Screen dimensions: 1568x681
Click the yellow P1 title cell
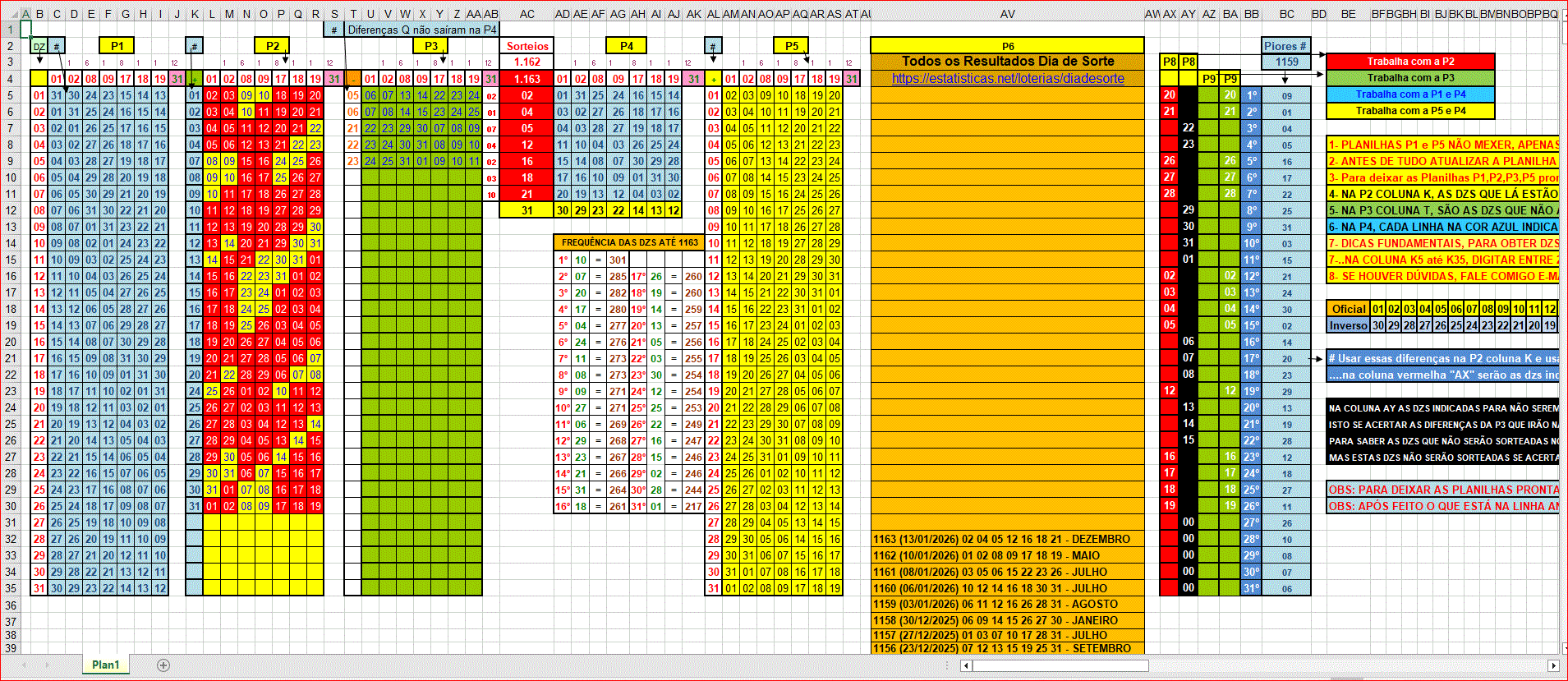pos(117,46)
